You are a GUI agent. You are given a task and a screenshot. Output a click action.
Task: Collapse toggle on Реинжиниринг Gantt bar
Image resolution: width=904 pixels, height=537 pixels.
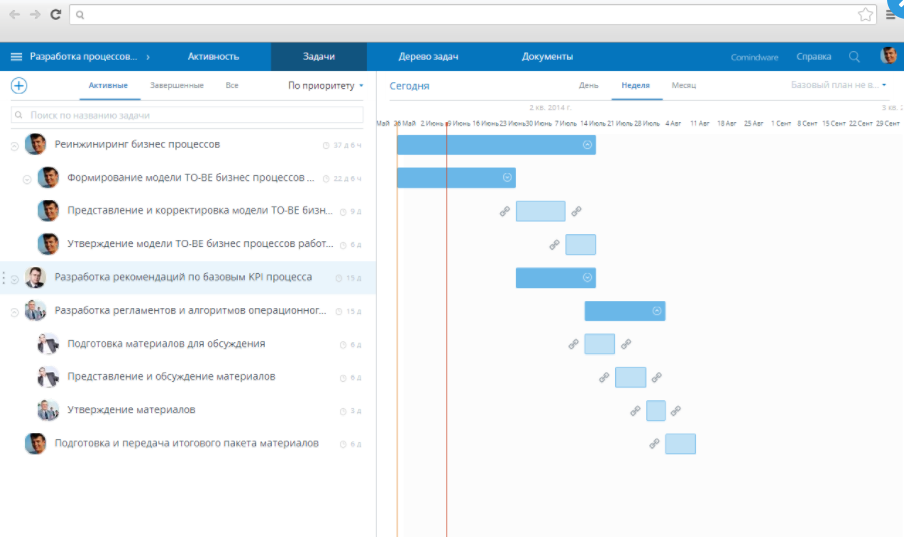[x=587, y=145]
